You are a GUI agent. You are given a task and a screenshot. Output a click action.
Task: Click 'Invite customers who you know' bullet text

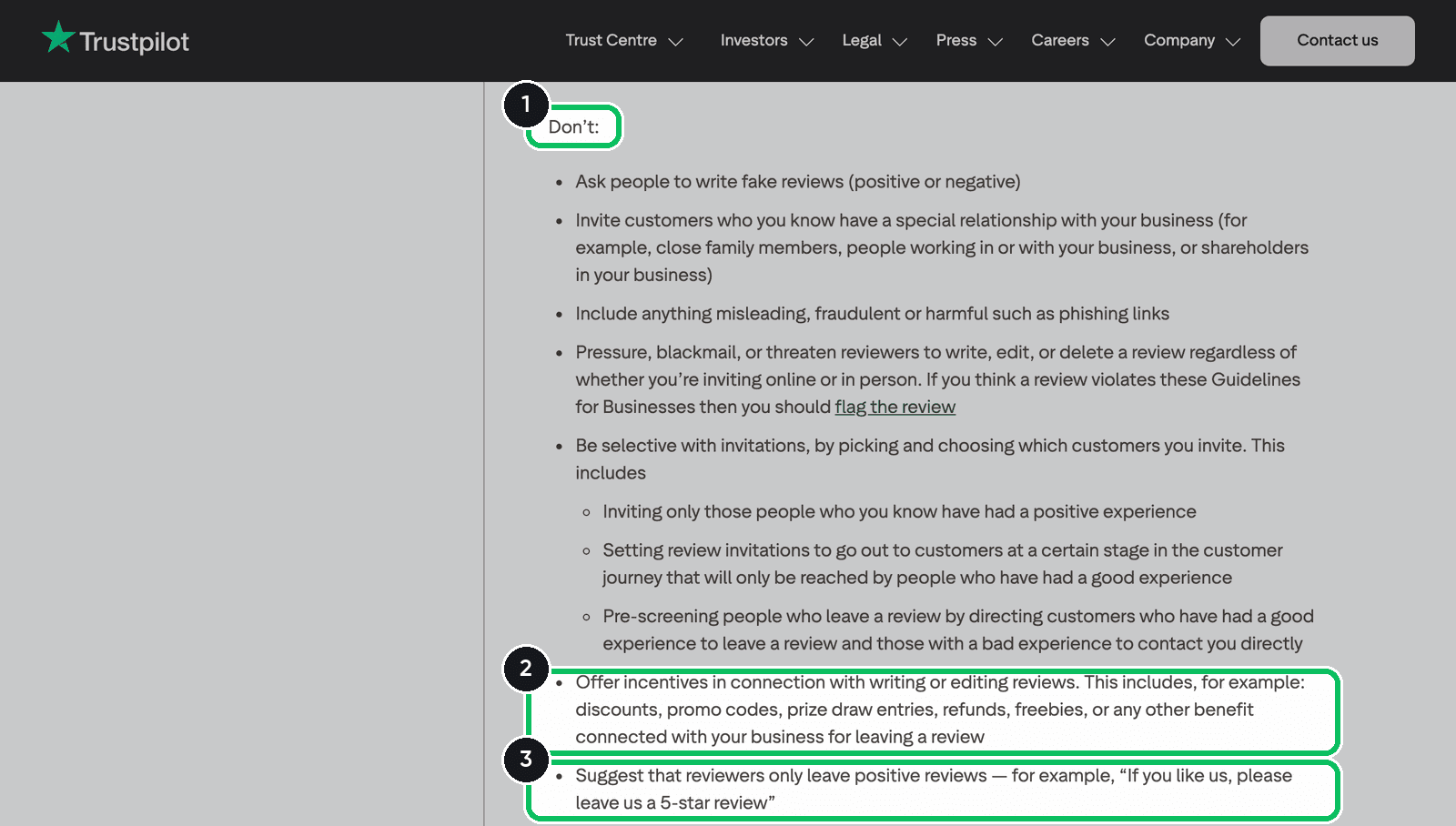click(942, 247)
